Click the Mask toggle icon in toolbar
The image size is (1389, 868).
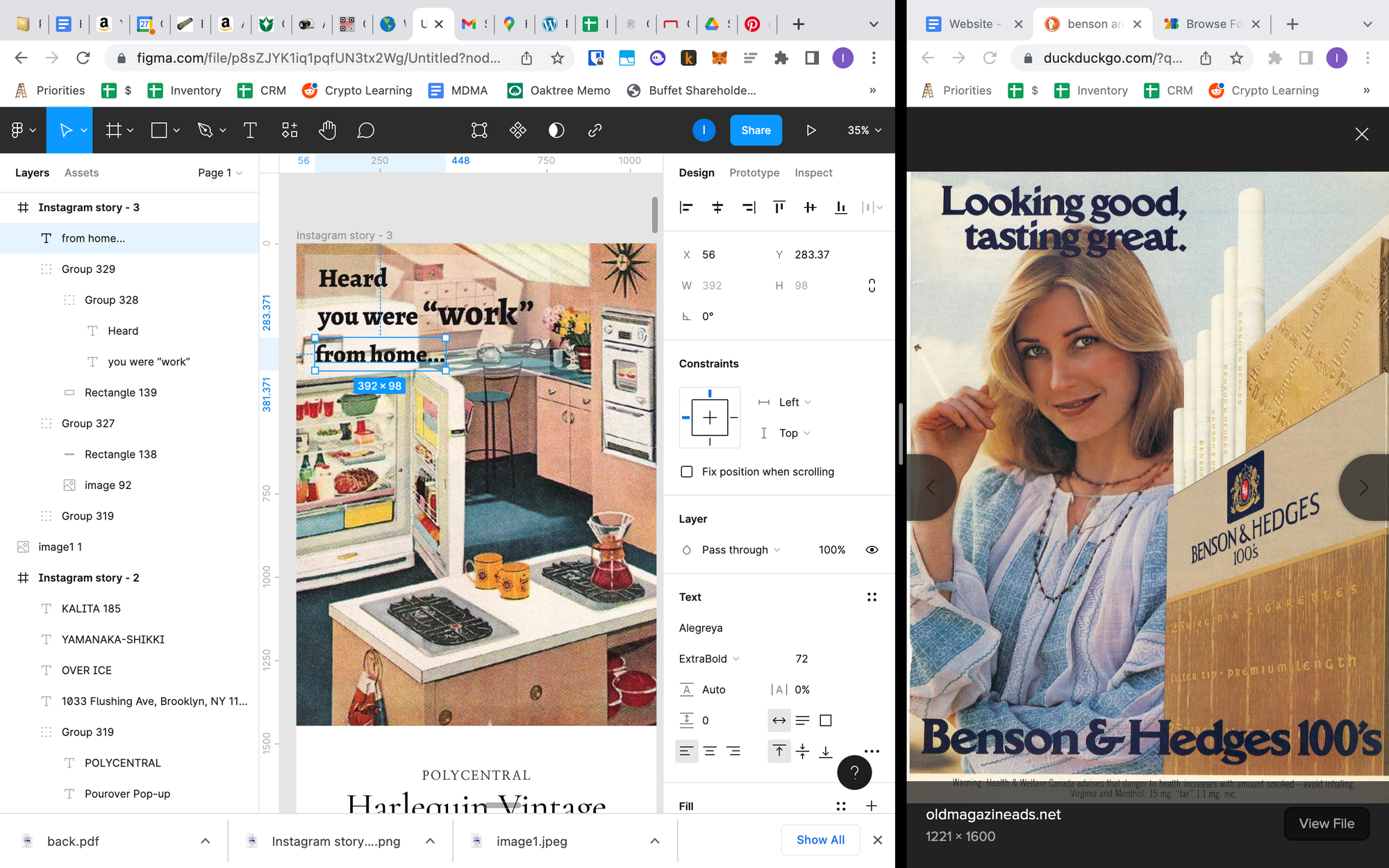pos(556,130)
